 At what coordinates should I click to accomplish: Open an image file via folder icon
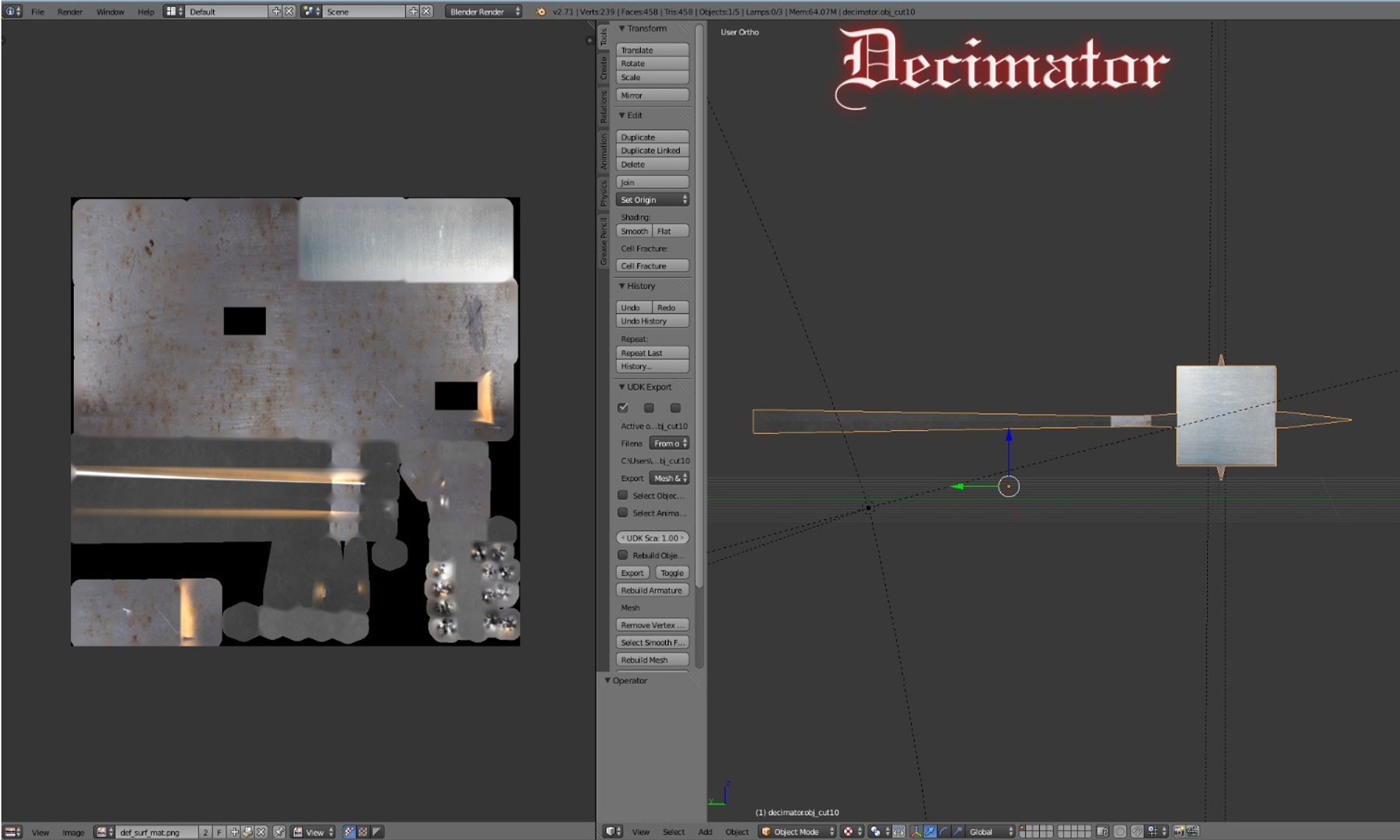click(247, 831)
